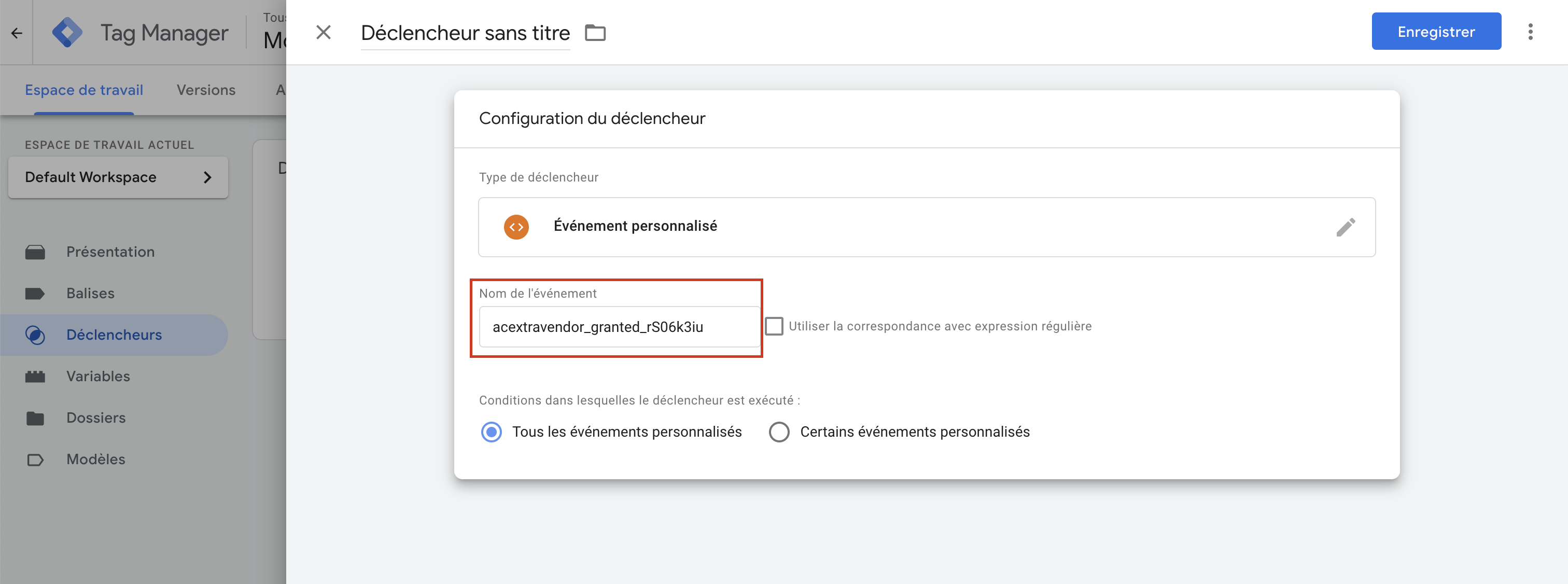The width and height of the screenshot is (1568, 584).
Task: Open Variables from the sidebar icon
Action: (x=35, y=376)
